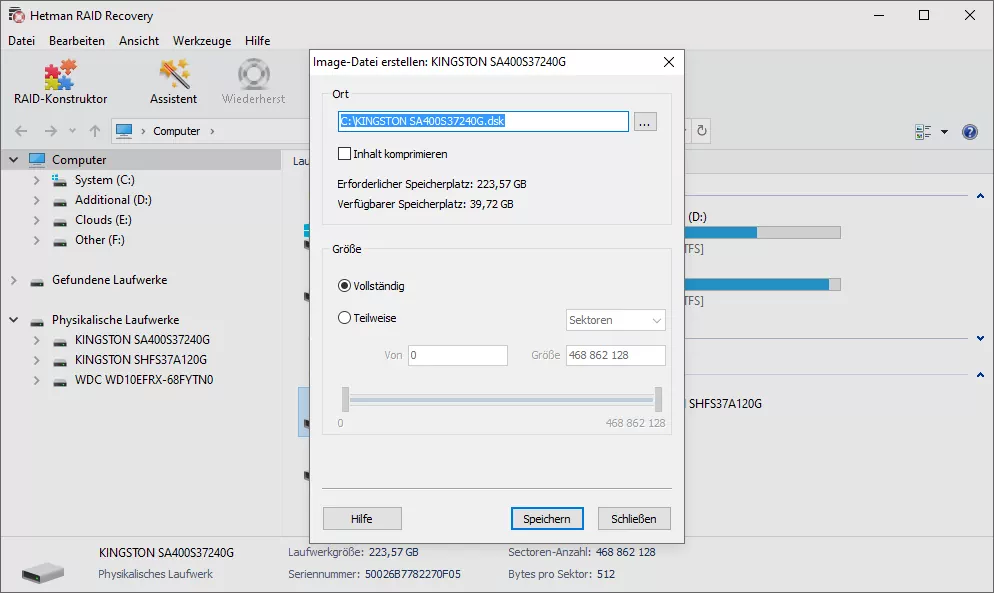Open the Hilfe menu
The height and width of the screenshot is (593, 994).
tap(257, 41)
